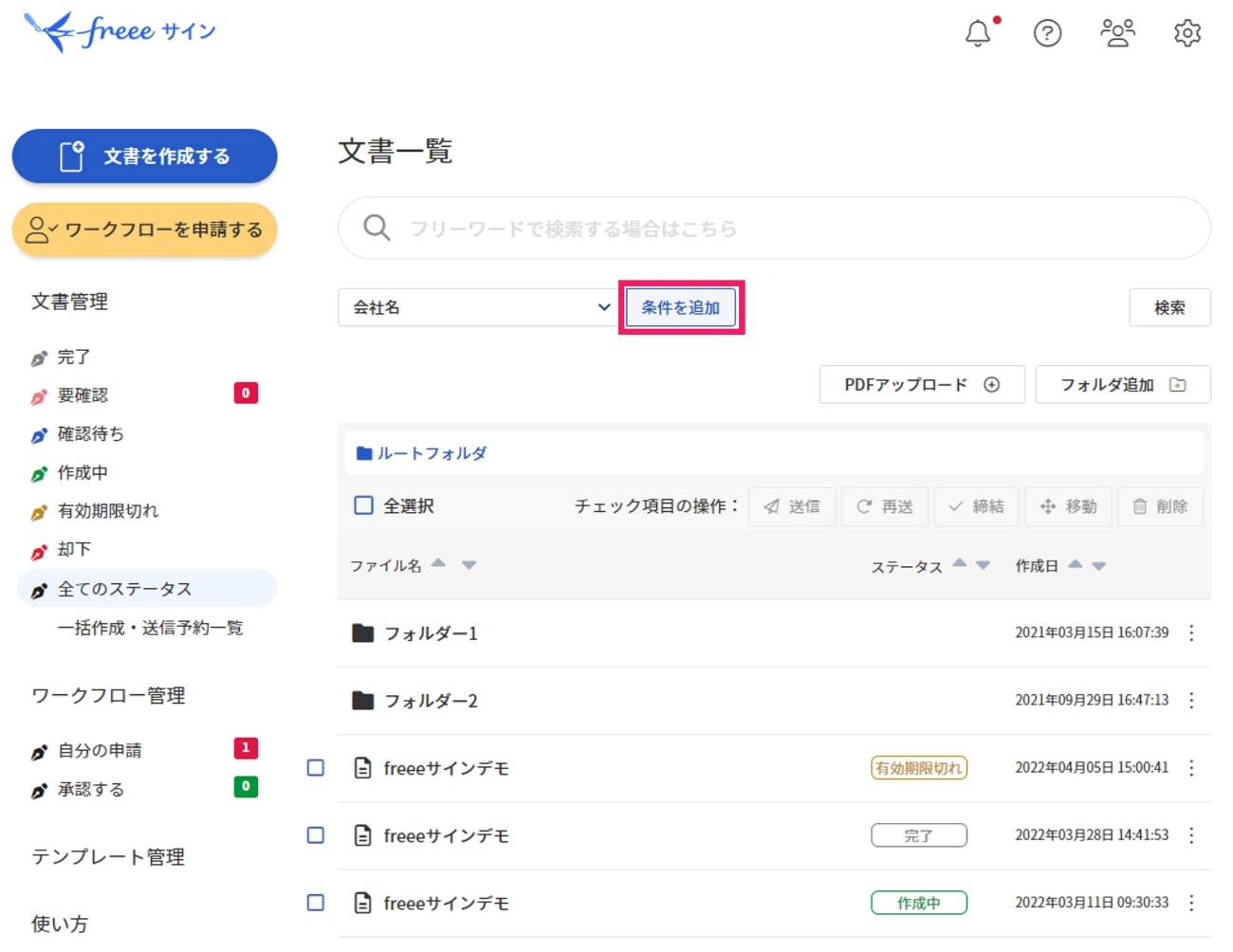Screen dimensions: 1233x952
Task: Sort ステータス ascending arrow
Action: [x=959, y=562]
